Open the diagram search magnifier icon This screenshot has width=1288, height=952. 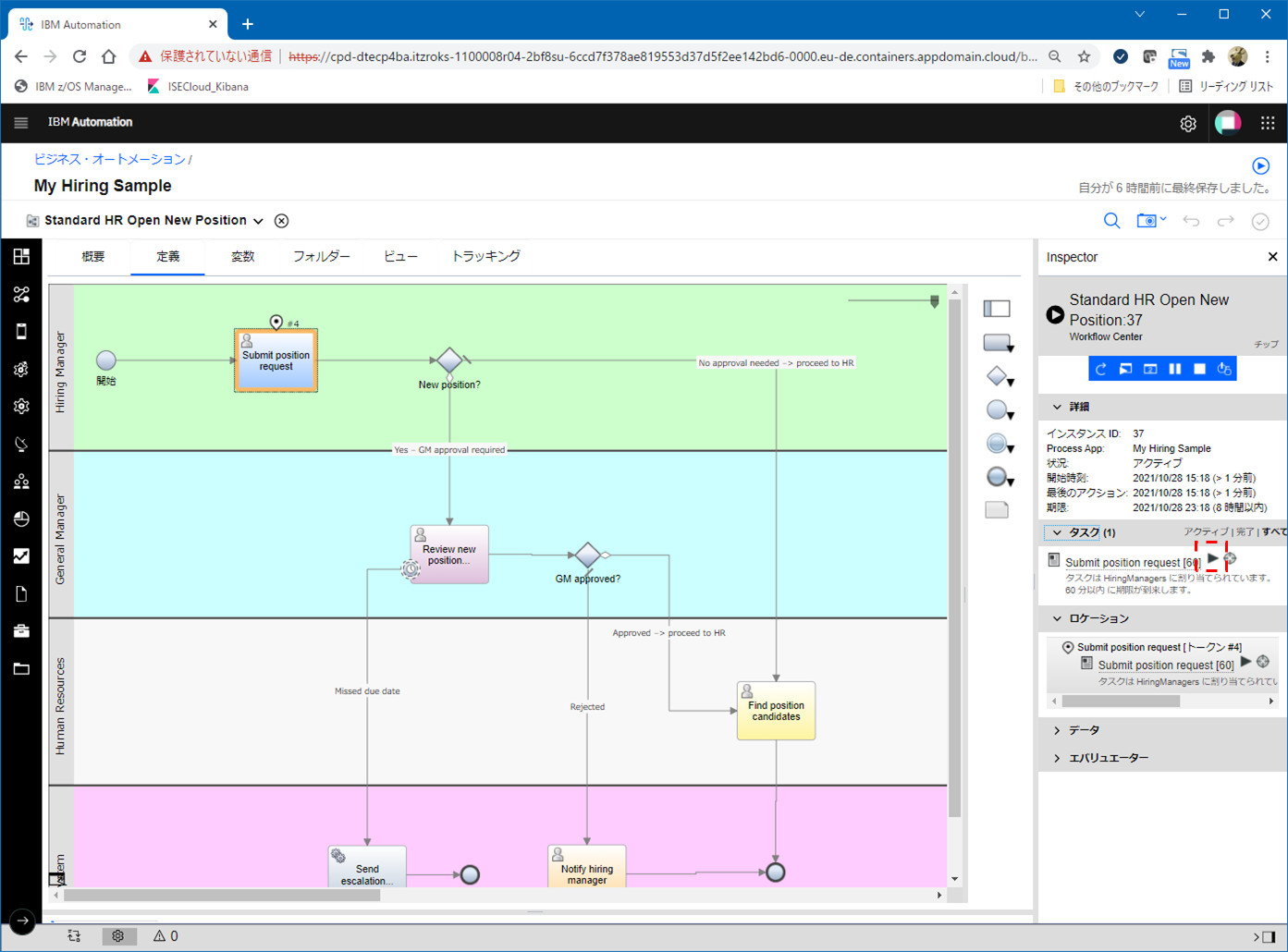pos(1111,221)
